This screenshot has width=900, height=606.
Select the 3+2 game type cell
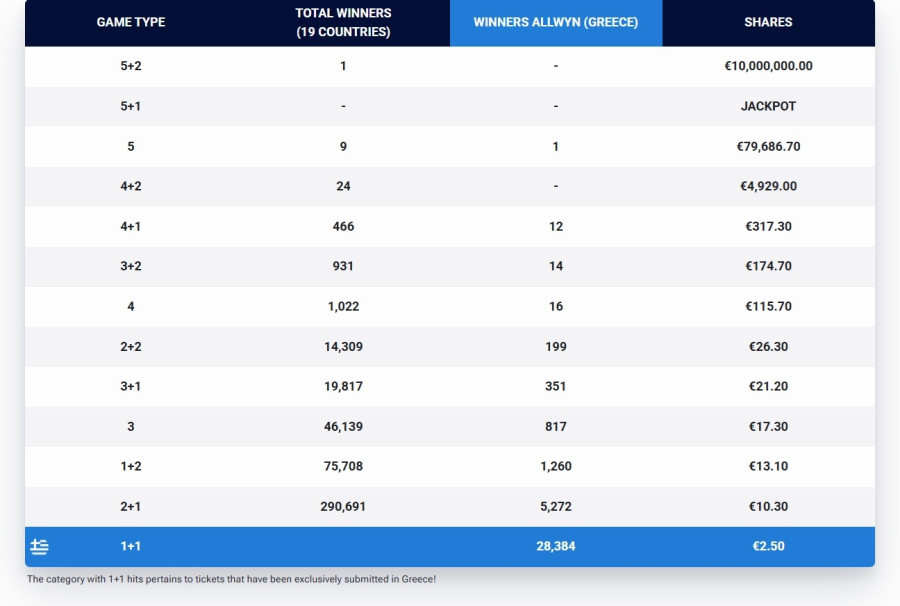131,266
